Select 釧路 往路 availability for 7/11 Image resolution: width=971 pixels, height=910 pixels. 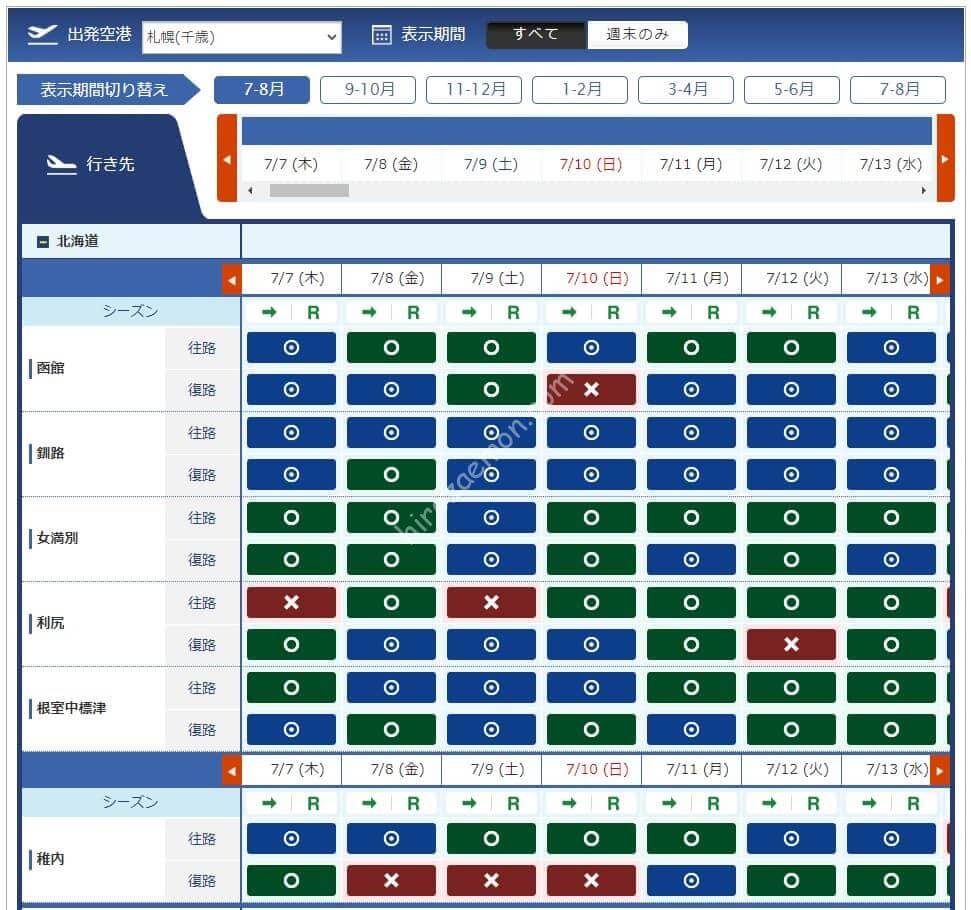click(x=691, y=432)
